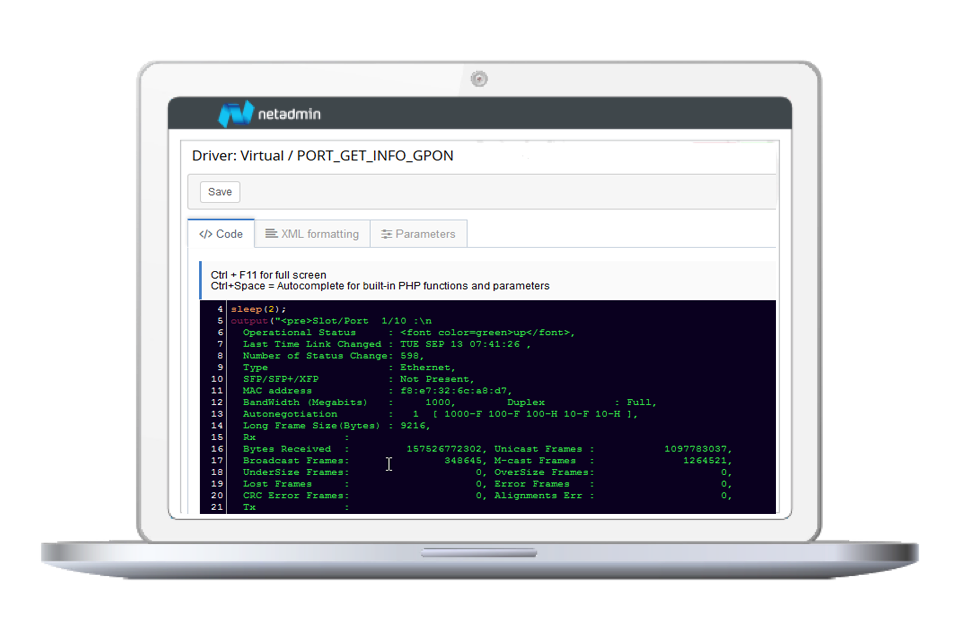960x640 pixels.
Task: Click the sliders icon beside Parameters
Action: [x=386, y=234]
